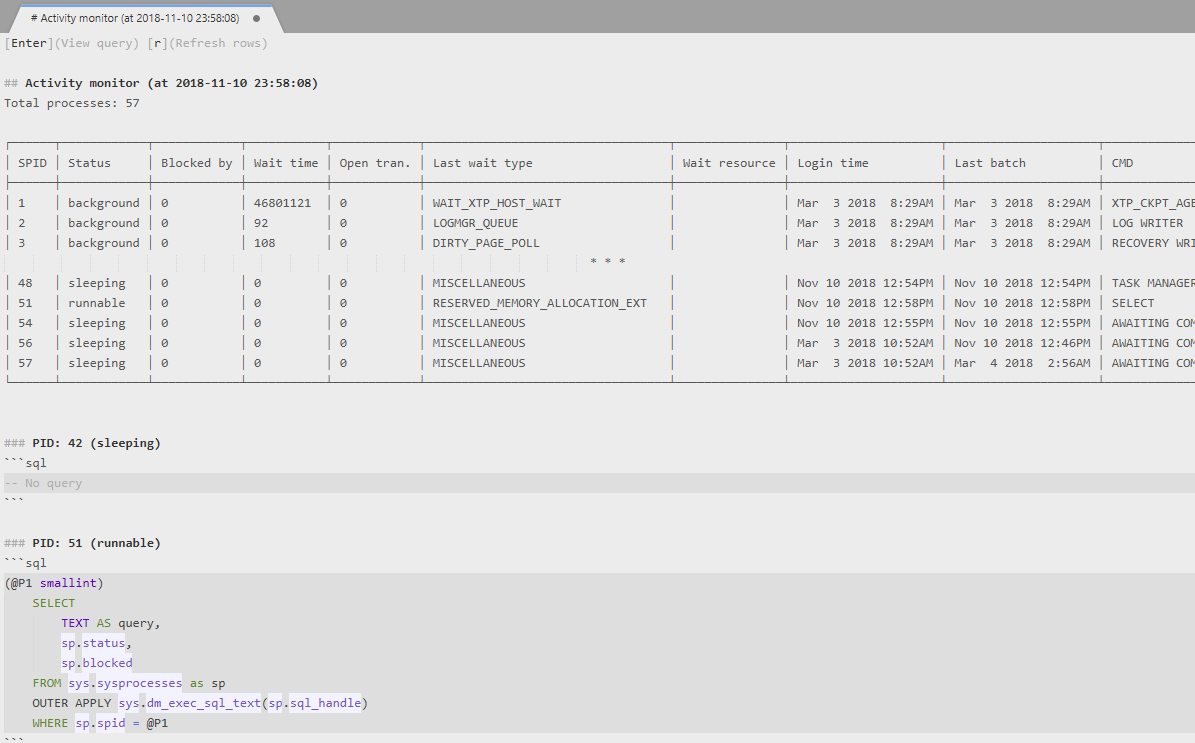1195x743 pixels.
Task: Click the Status column header
Action: coord(89,163)
